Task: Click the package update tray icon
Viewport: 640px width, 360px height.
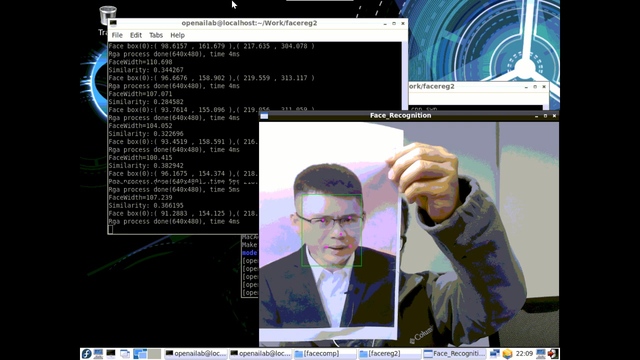Action: (507, 353)
